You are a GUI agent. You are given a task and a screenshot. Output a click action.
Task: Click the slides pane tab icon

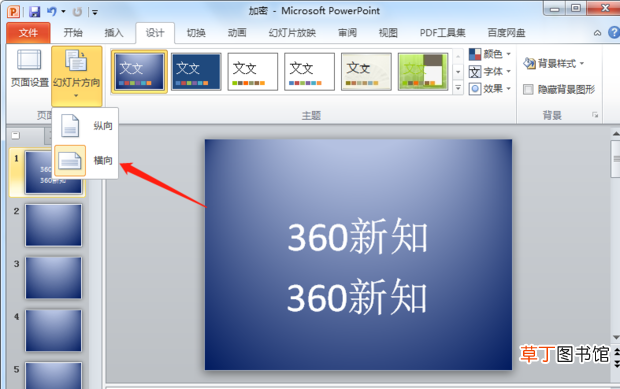(16, 136)
